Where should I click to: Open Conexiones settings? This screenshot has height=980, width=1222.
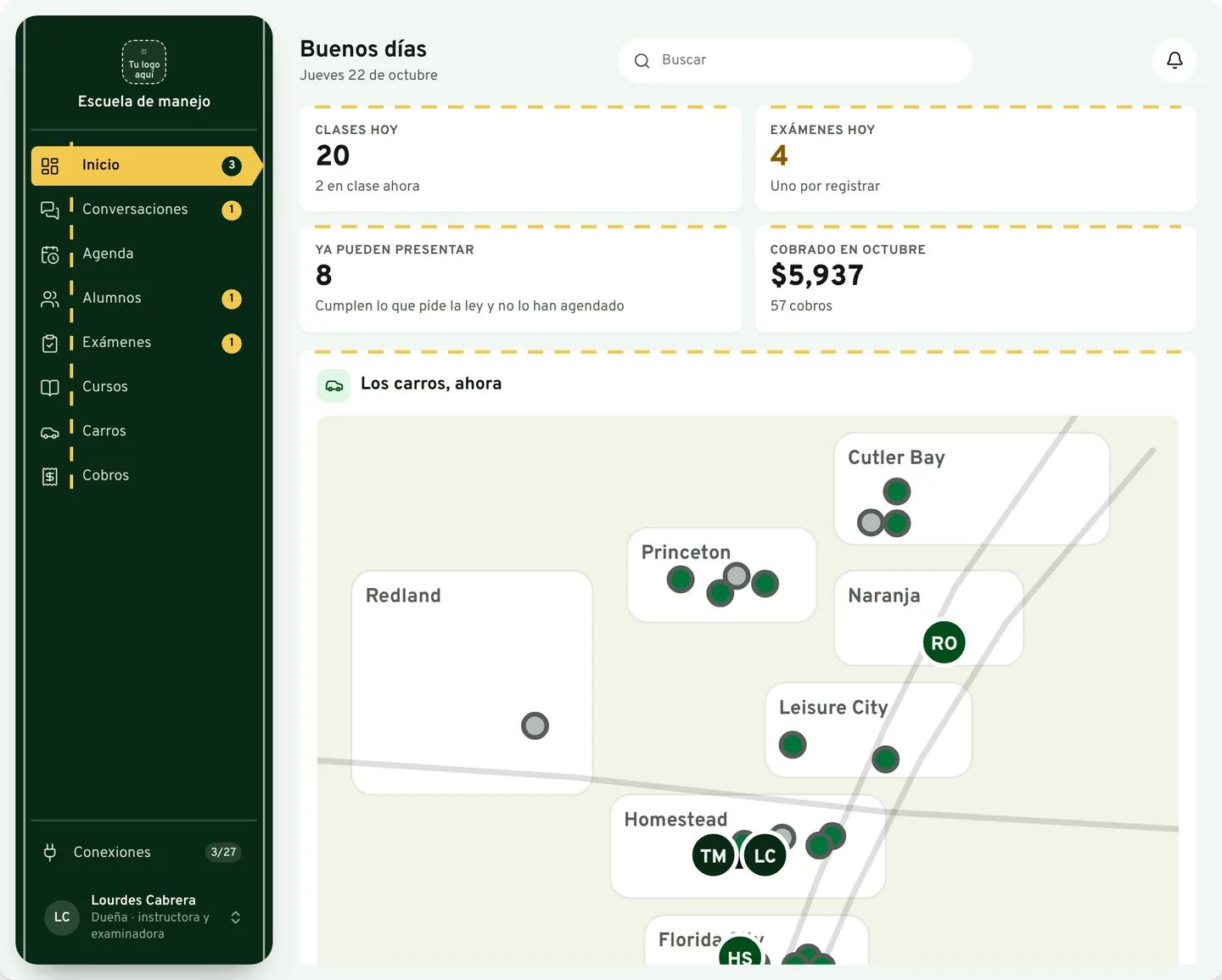tap(144, 852)
